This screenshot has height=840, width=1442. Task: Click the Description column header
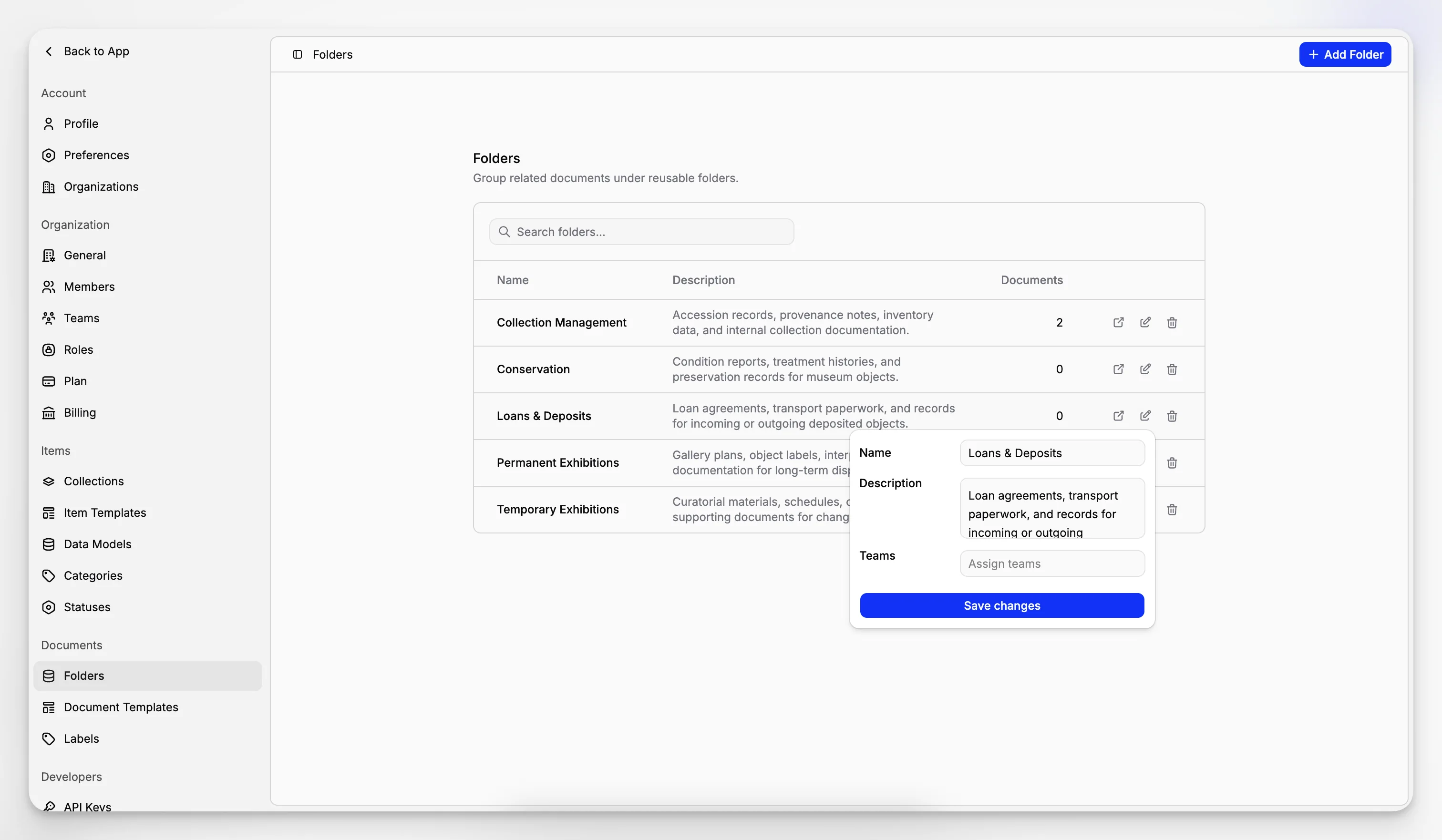coord(703,280)
